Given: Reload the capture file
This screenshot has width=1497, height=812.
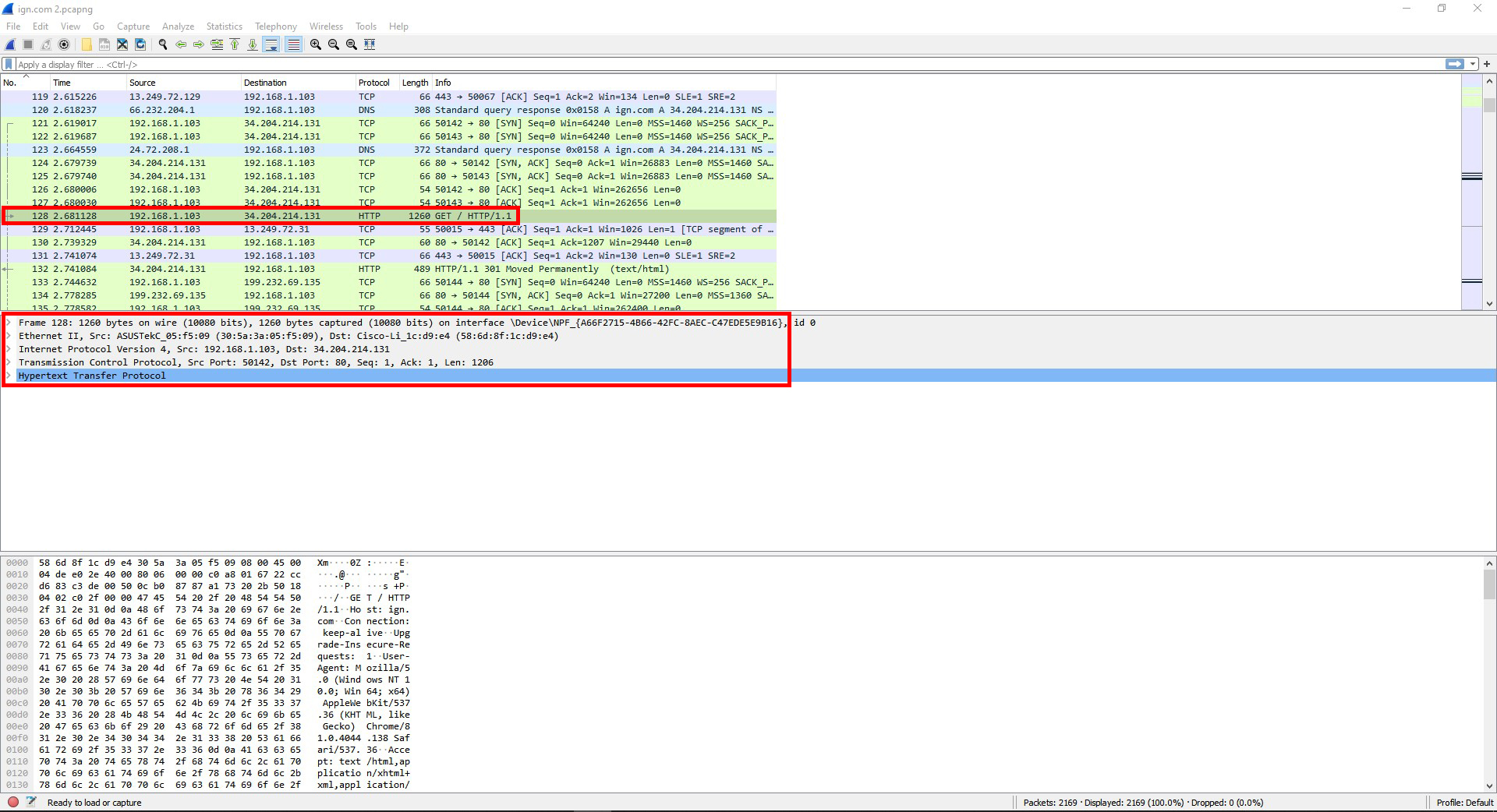Looking at the screenshot, I should pos(140,44).
